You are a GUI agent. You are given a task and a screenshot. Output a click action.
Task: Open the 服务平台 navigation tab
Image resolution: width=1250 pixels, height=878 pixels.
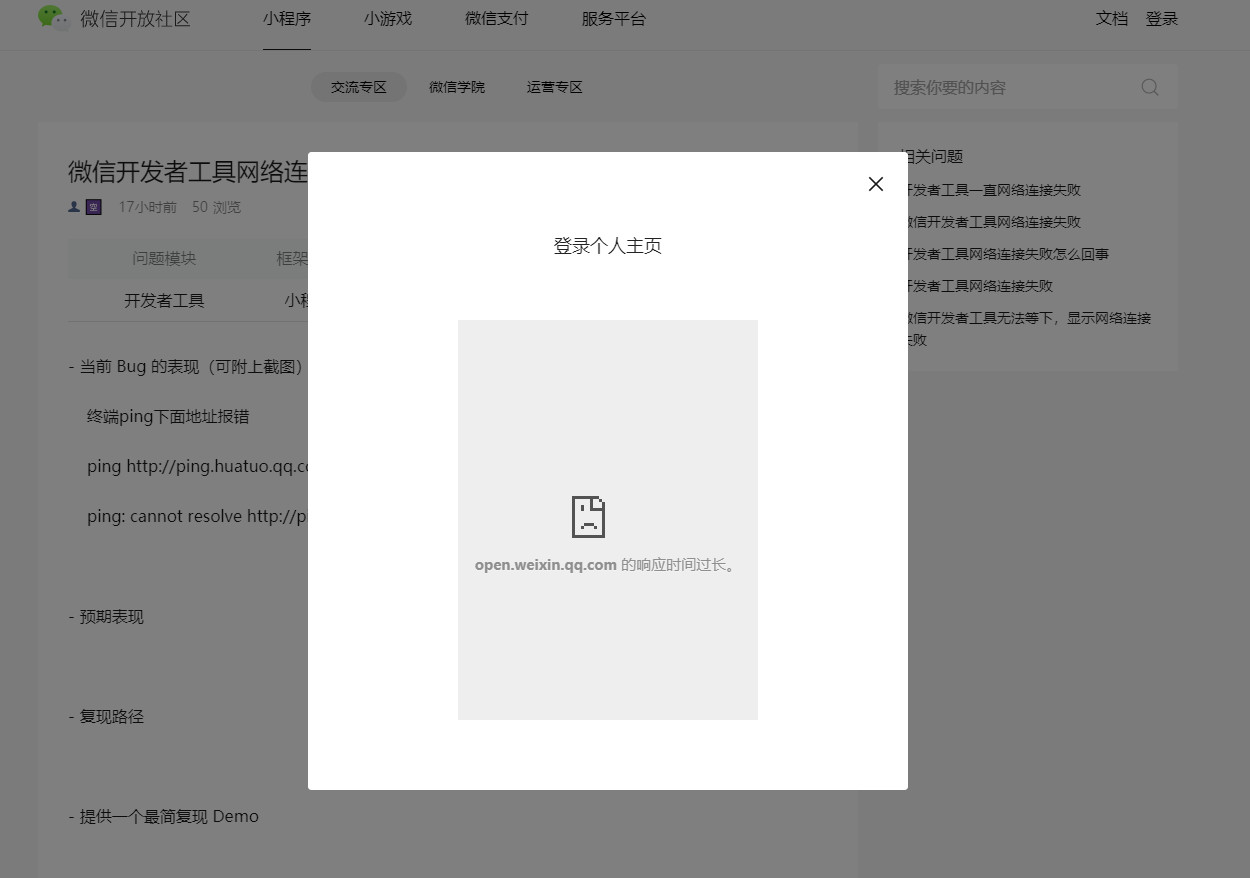coord(614,19)
